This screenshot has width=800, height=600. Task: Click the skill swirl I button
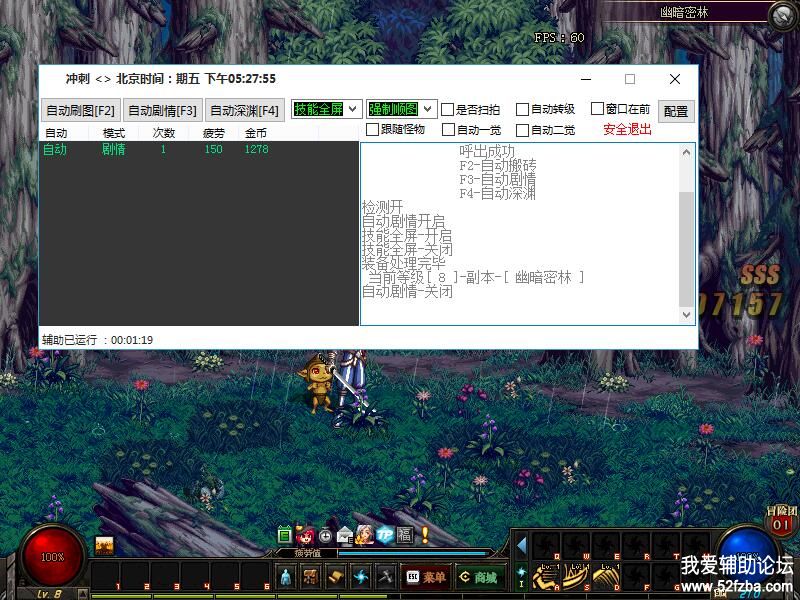pyautogui.click(x=521, y=577)
